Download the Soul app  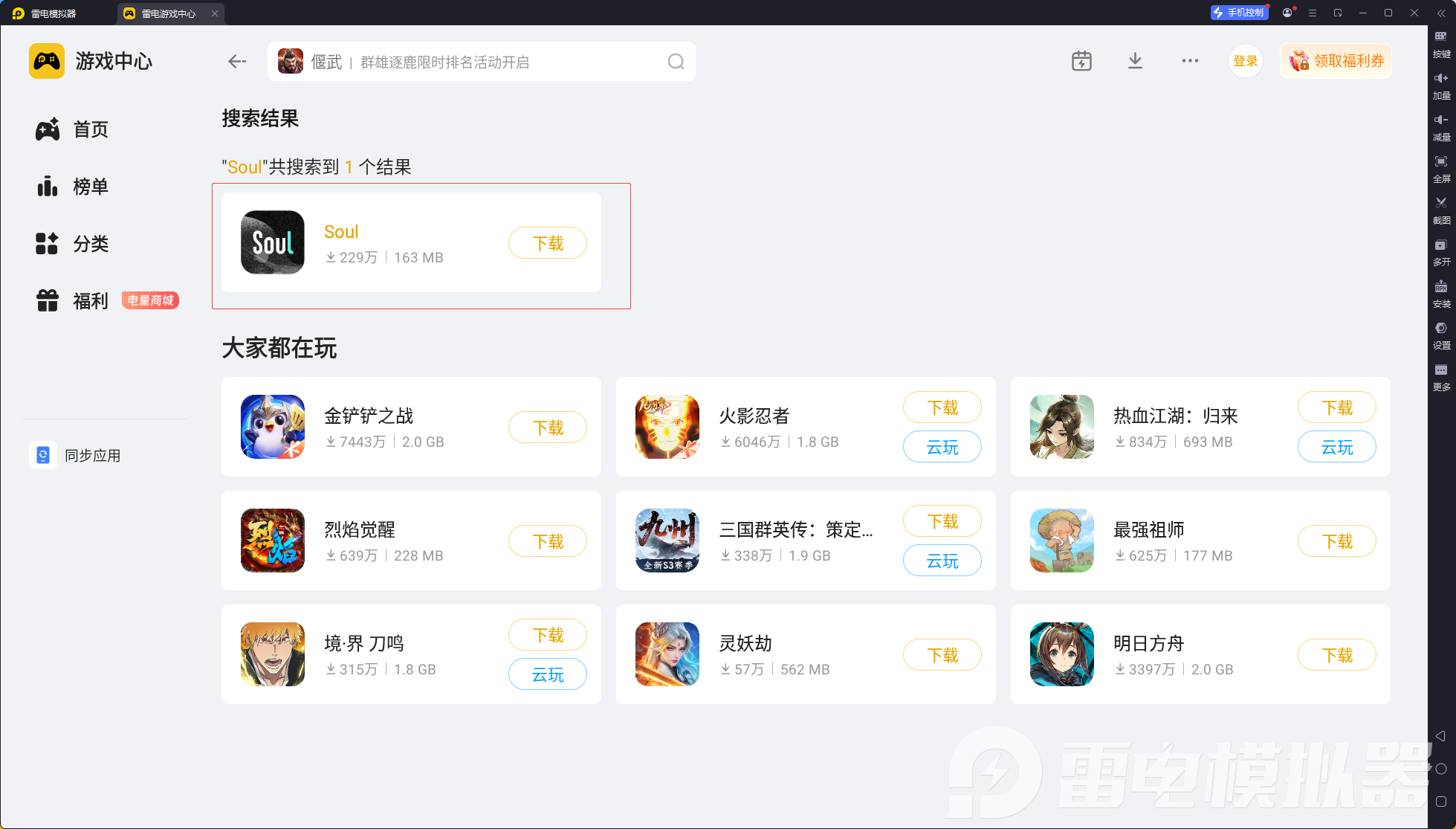click(x=548, y=243)
